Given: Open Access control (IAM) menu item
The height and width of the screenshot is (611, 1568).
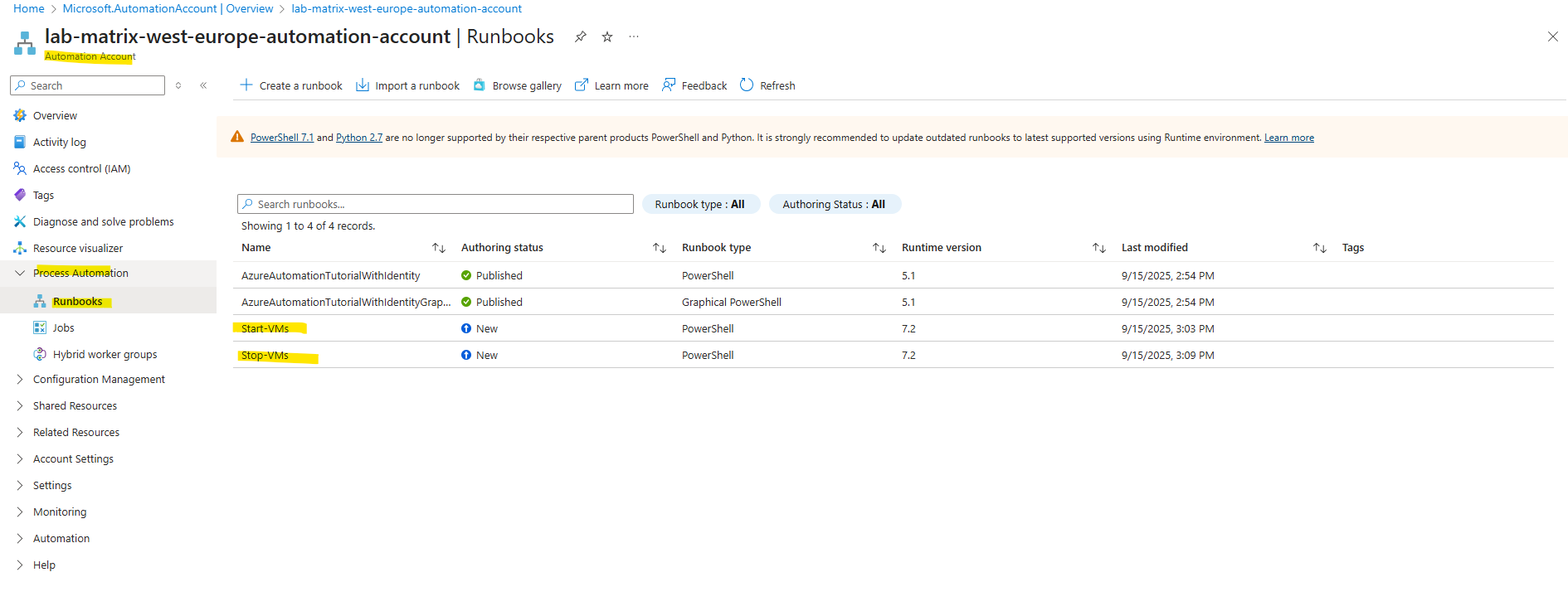Looking at the screenshot, I should (x=82, y=168).
